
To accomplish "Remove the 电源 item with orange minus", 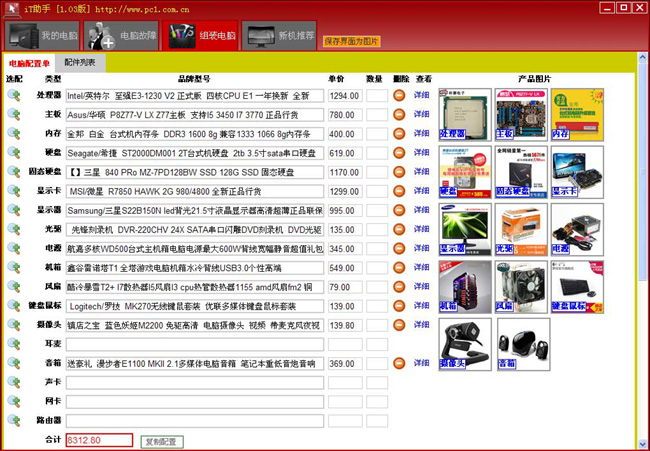I will (x=399, y=248).
